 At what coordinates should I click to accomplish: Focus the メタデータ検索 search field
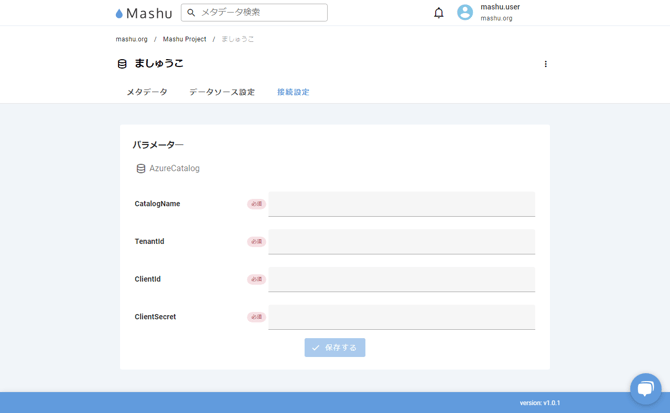coord(260,13)
